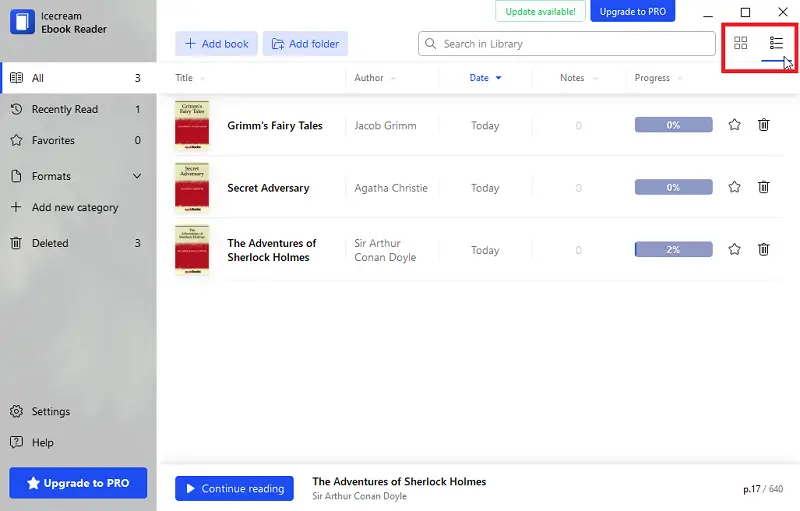Open Secret Adversary cover thumbnail

coord(192,188)
